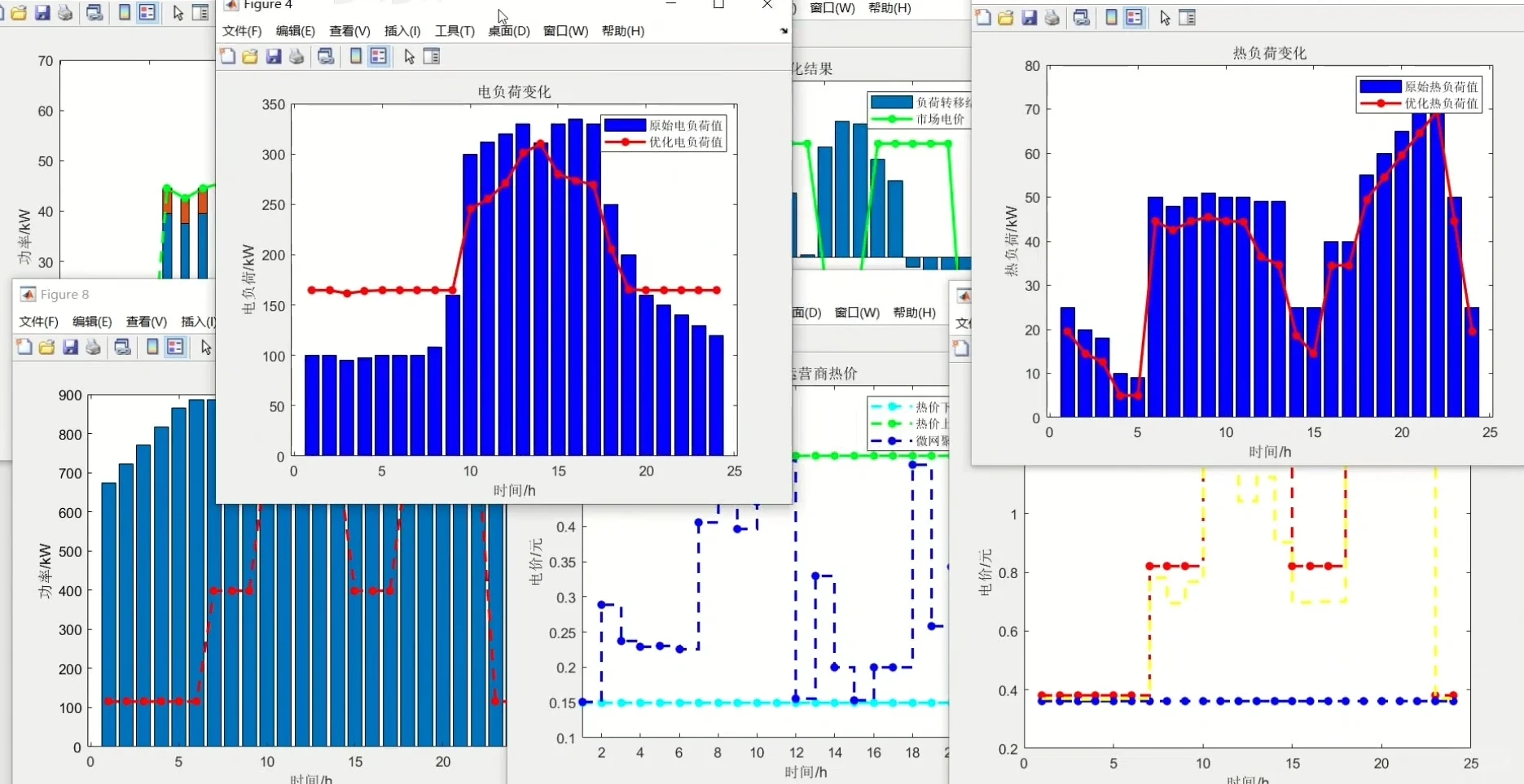Open Property Inspector in stacked-bar figure window

tap(200, 13)
